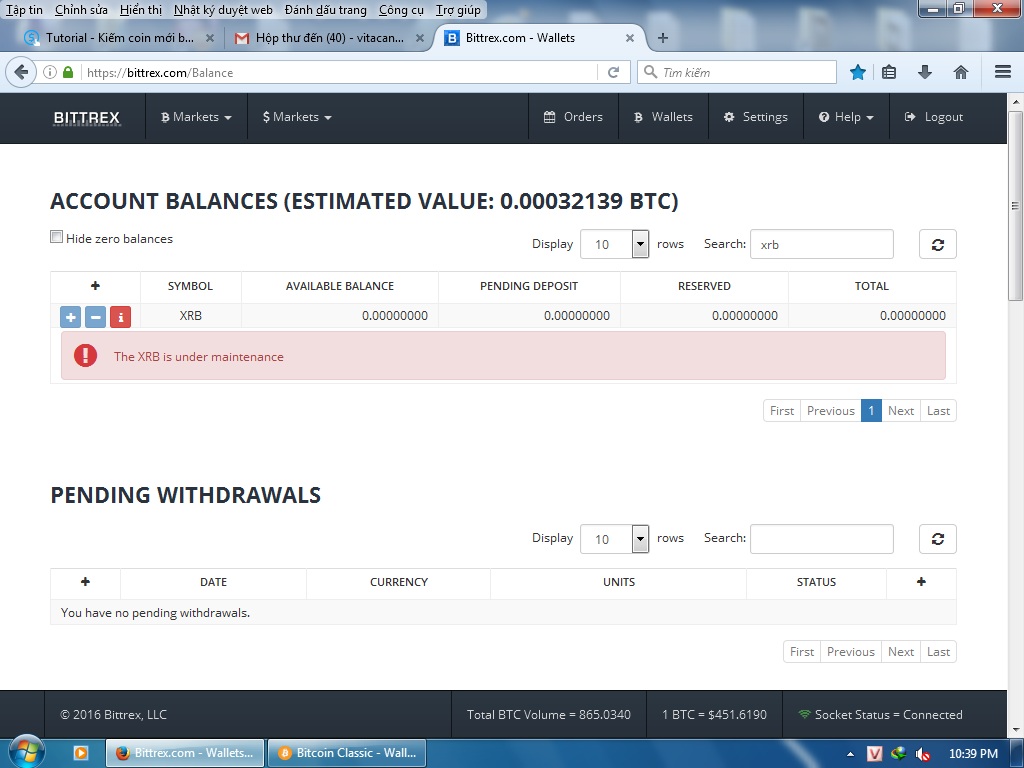Click the page vertical scrollbar thumb
This screenshot has width=1024, height=768.
1016,206
